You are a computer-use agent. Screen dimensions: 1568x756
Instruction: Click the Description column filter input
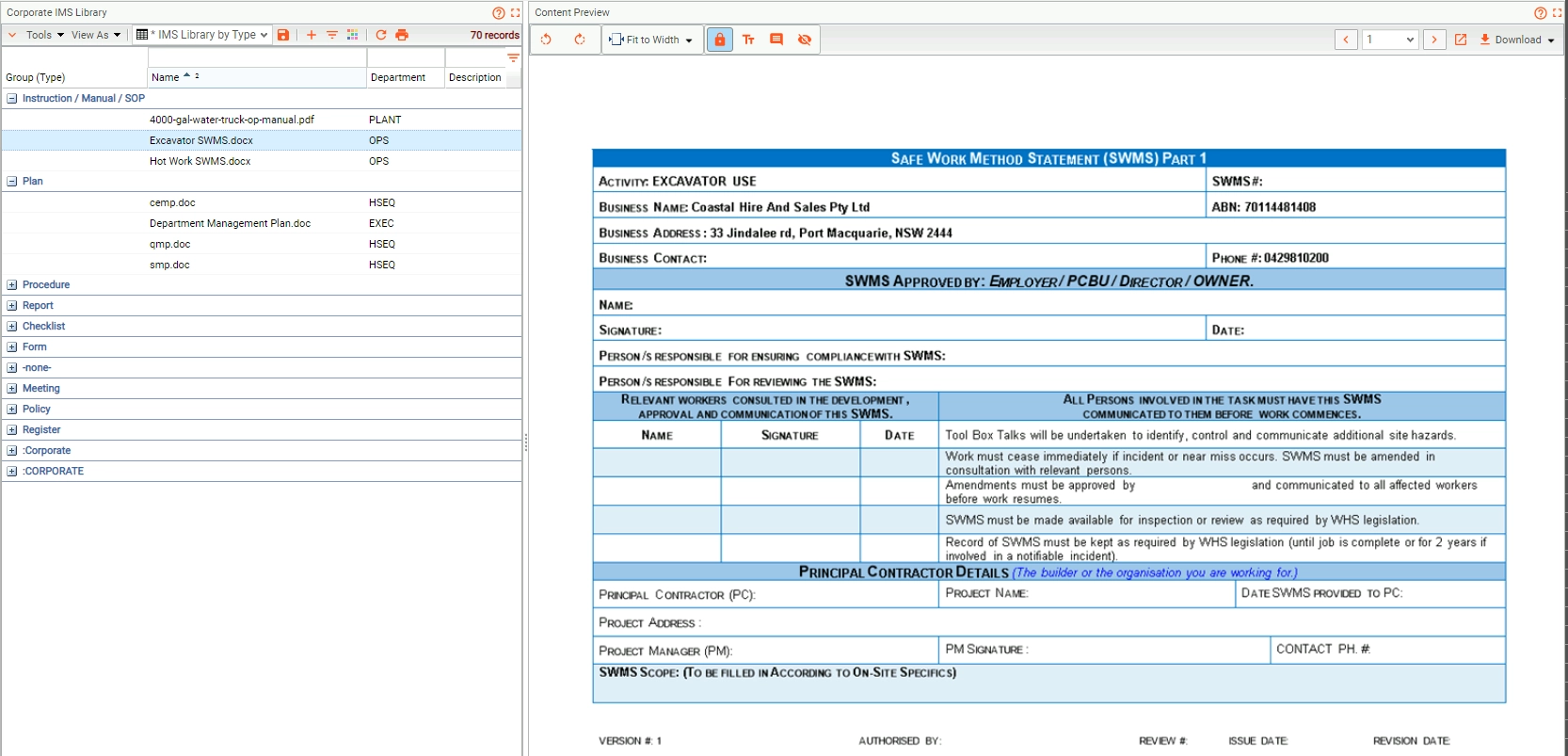tap(475, 57)
